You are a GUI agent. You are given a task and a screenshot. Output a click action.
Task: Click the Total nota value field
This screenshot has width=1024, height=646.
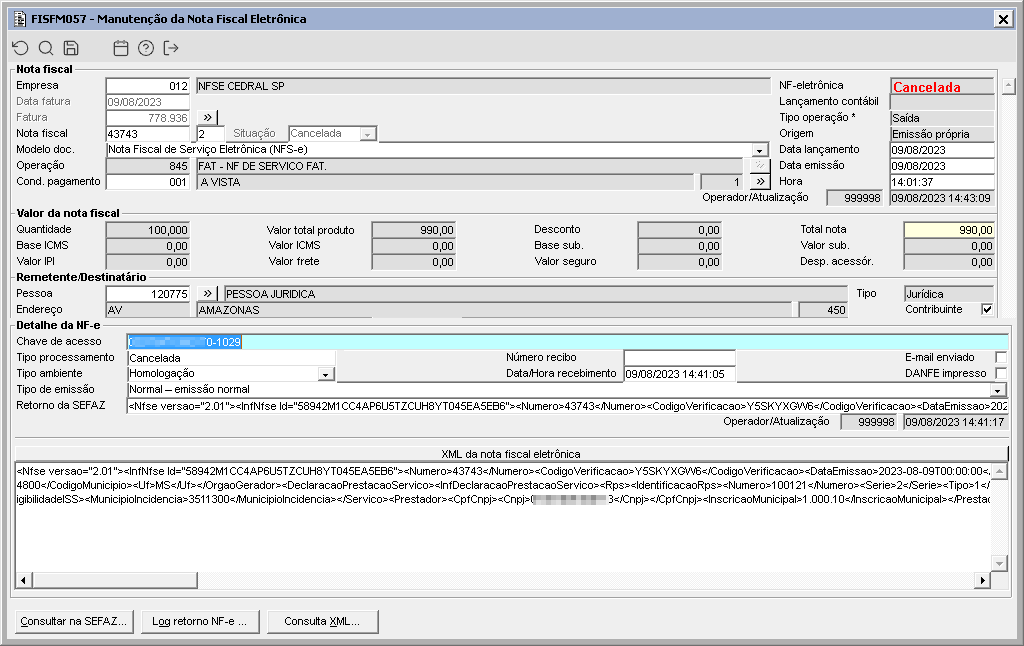click(x=949, y=230)
